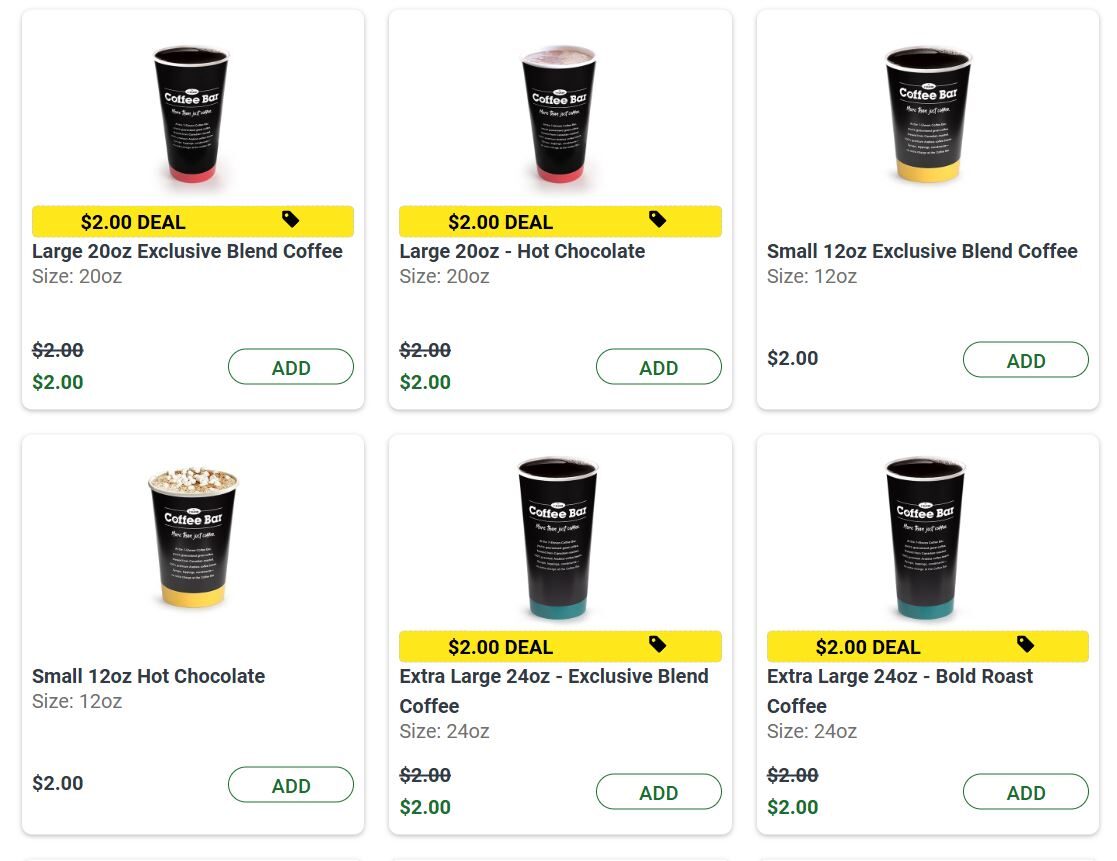Screen dimensions: 1117x861
Task: Add Small 12oz Hot Chocolate to order
Action: tap(291, 785)
